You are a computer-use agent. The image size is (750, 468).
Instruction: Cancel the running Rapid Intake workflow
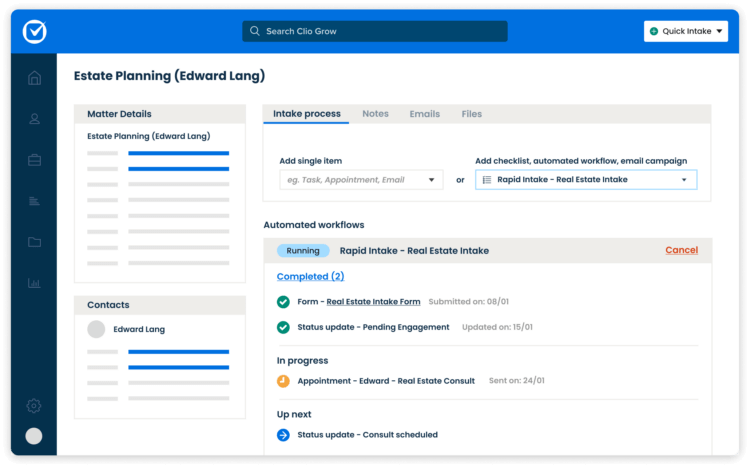[x=682, y=250]
